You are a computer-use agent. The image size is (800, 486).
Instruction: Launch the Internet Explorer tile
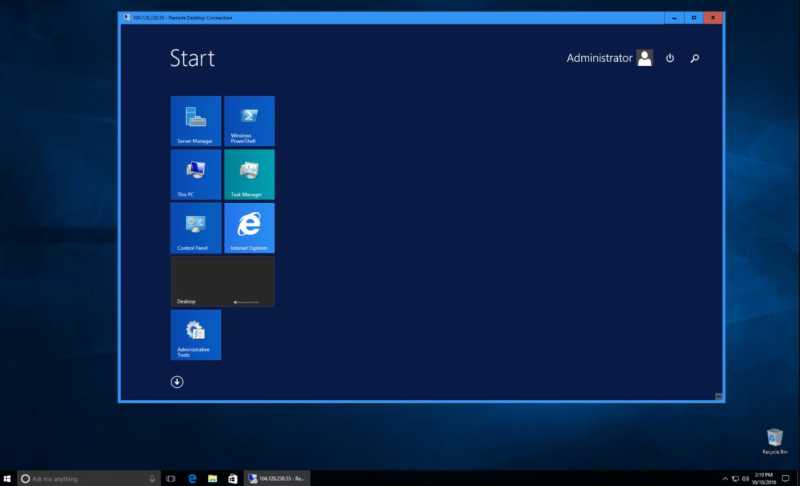pyautogui.click(x=249, y=228)
